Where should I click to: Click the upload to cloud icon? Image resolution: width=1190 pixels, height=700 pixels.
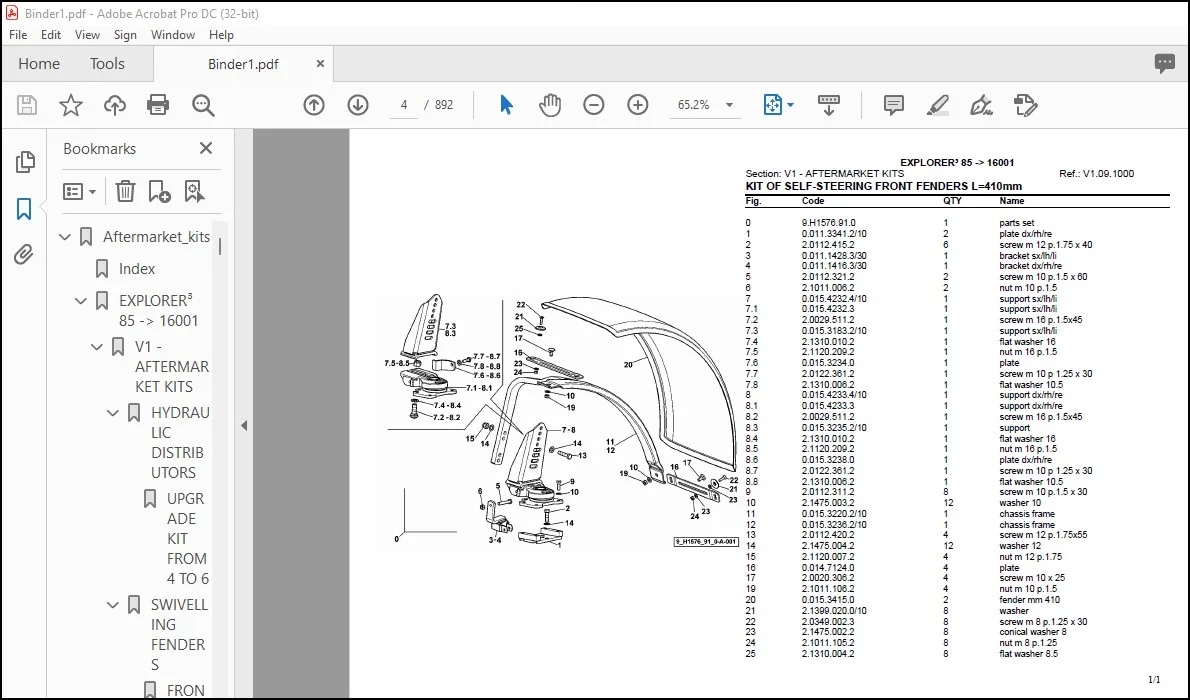[115, 105]
